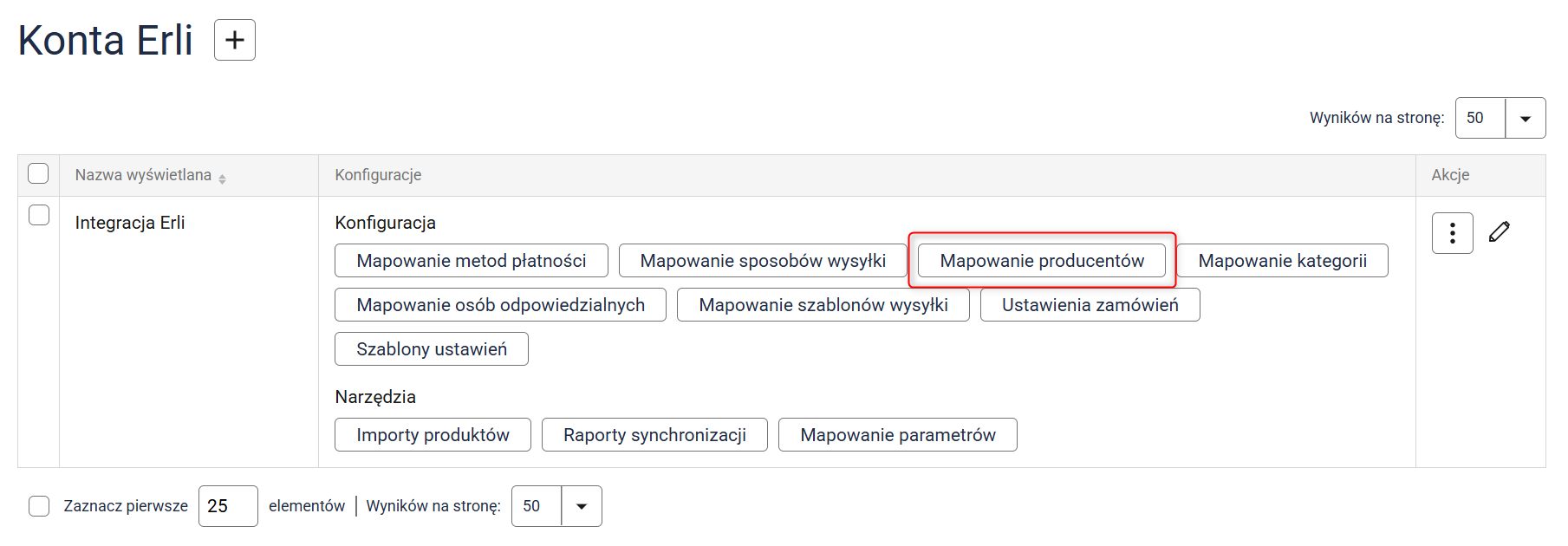Open Mapowanie sposobów wysyłki

click(x=763, y=261)
